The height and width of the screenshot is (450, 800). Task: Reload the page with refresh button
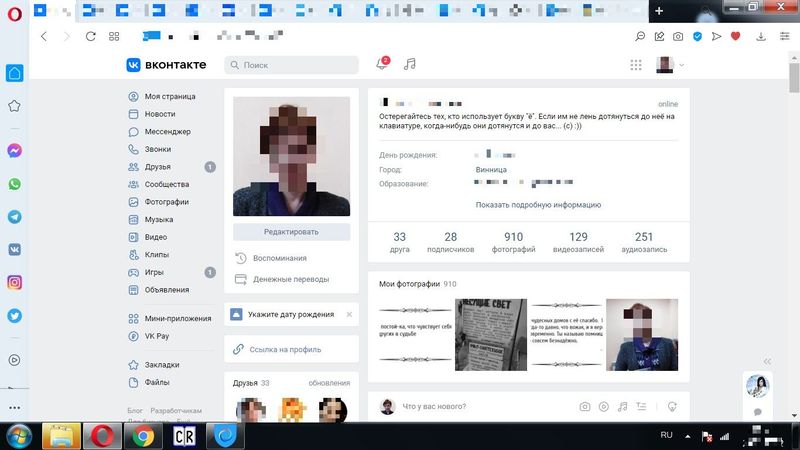tap(91, 36)
